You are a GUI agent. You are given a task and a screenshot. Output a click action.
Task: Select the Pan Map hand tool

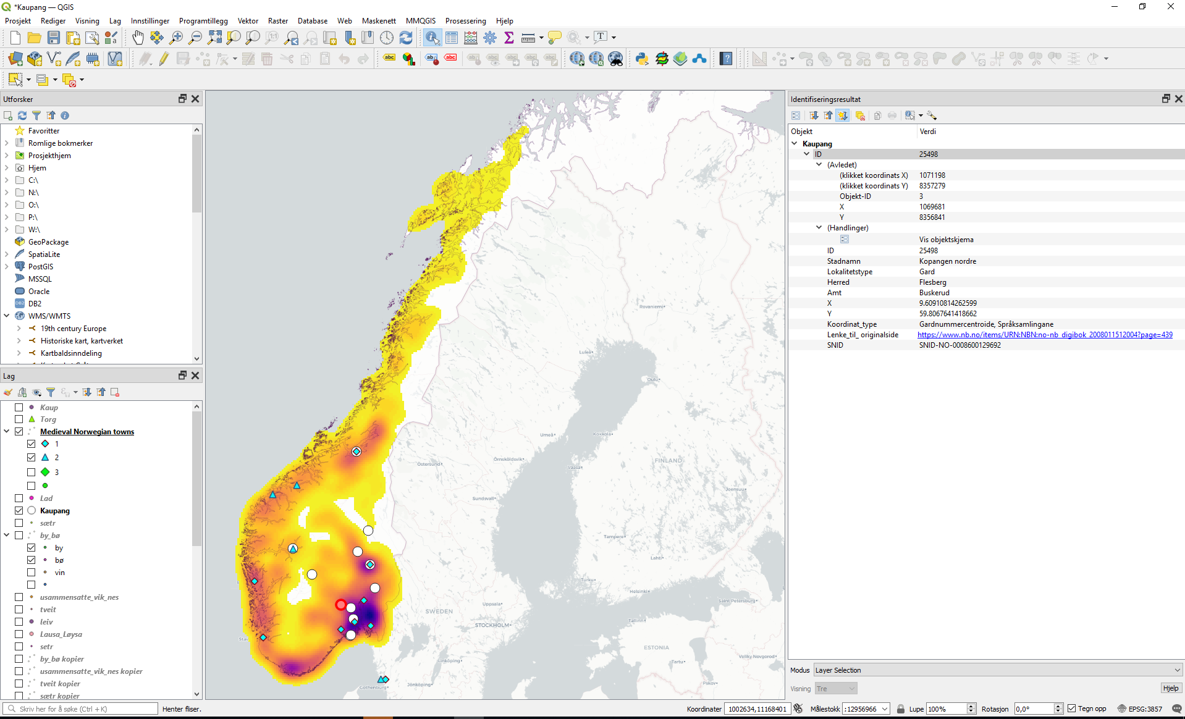click(x=138, y=38)
